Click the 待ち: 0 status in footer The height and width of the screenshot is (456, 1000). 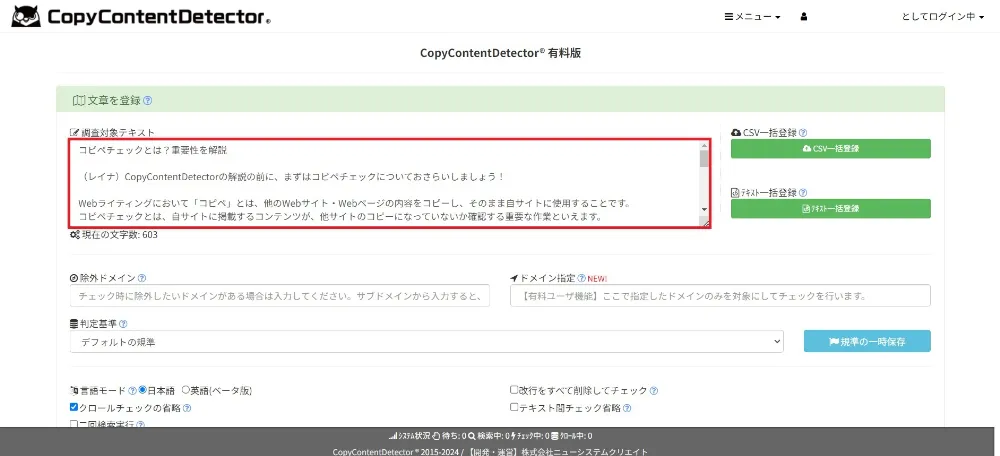tap(449, 436)
